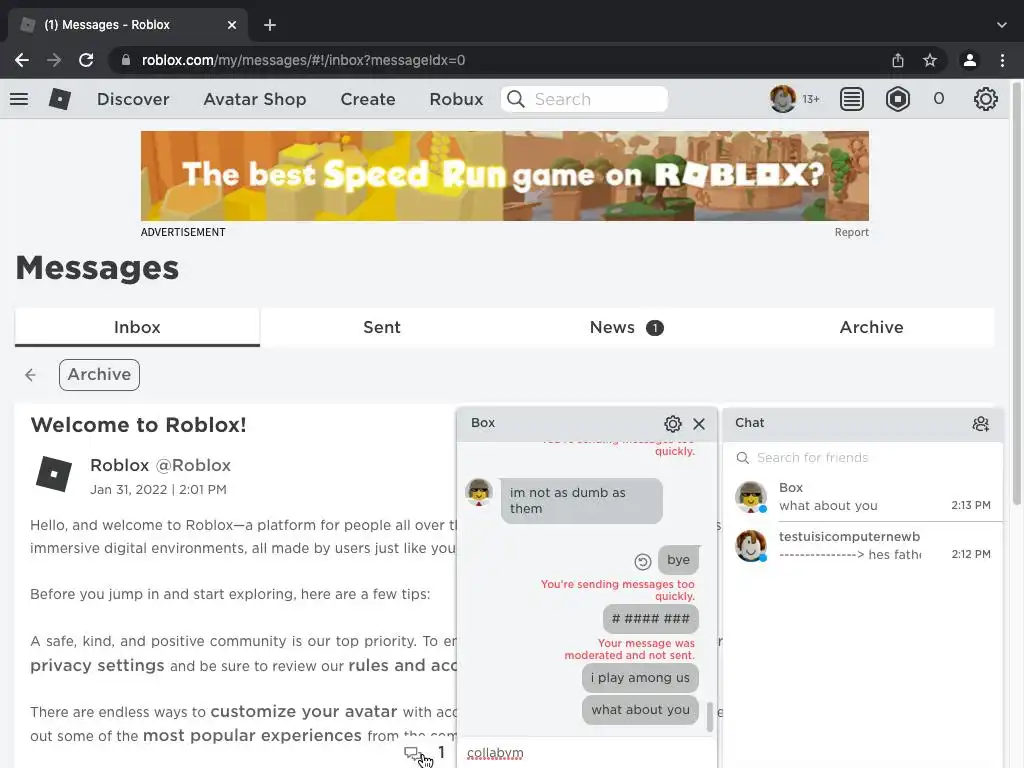Report the advertisement
This screenshot has height=768, width=1024.
(851, 232)
